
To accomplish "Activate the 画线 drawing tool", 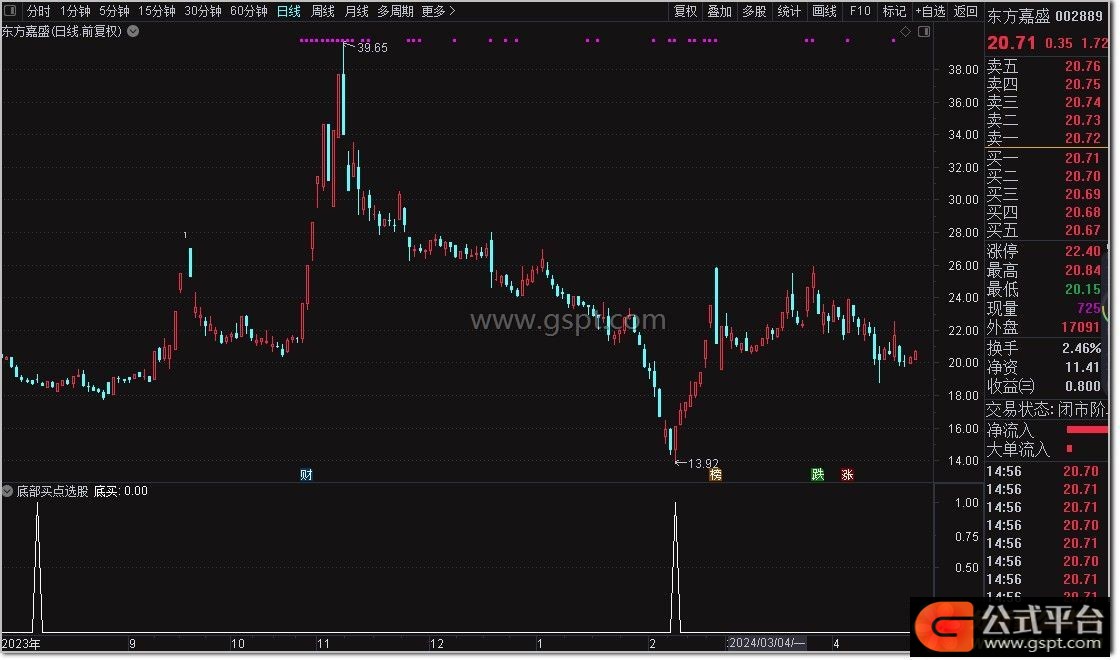I will pos(824,11).
